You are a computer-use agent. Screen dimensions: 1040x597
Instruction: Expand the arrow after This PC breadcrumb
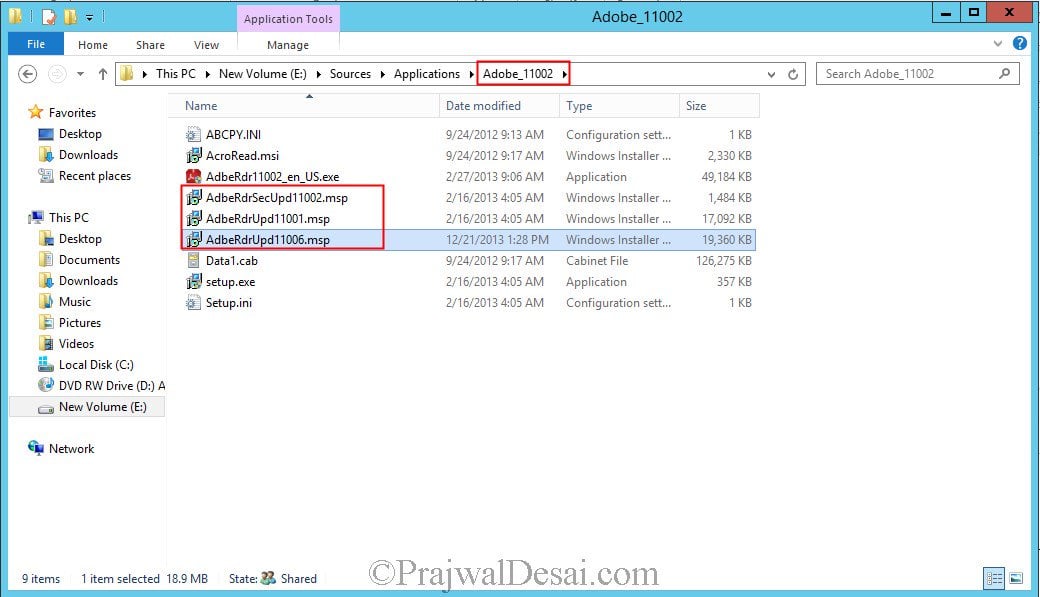click(208, 74)
